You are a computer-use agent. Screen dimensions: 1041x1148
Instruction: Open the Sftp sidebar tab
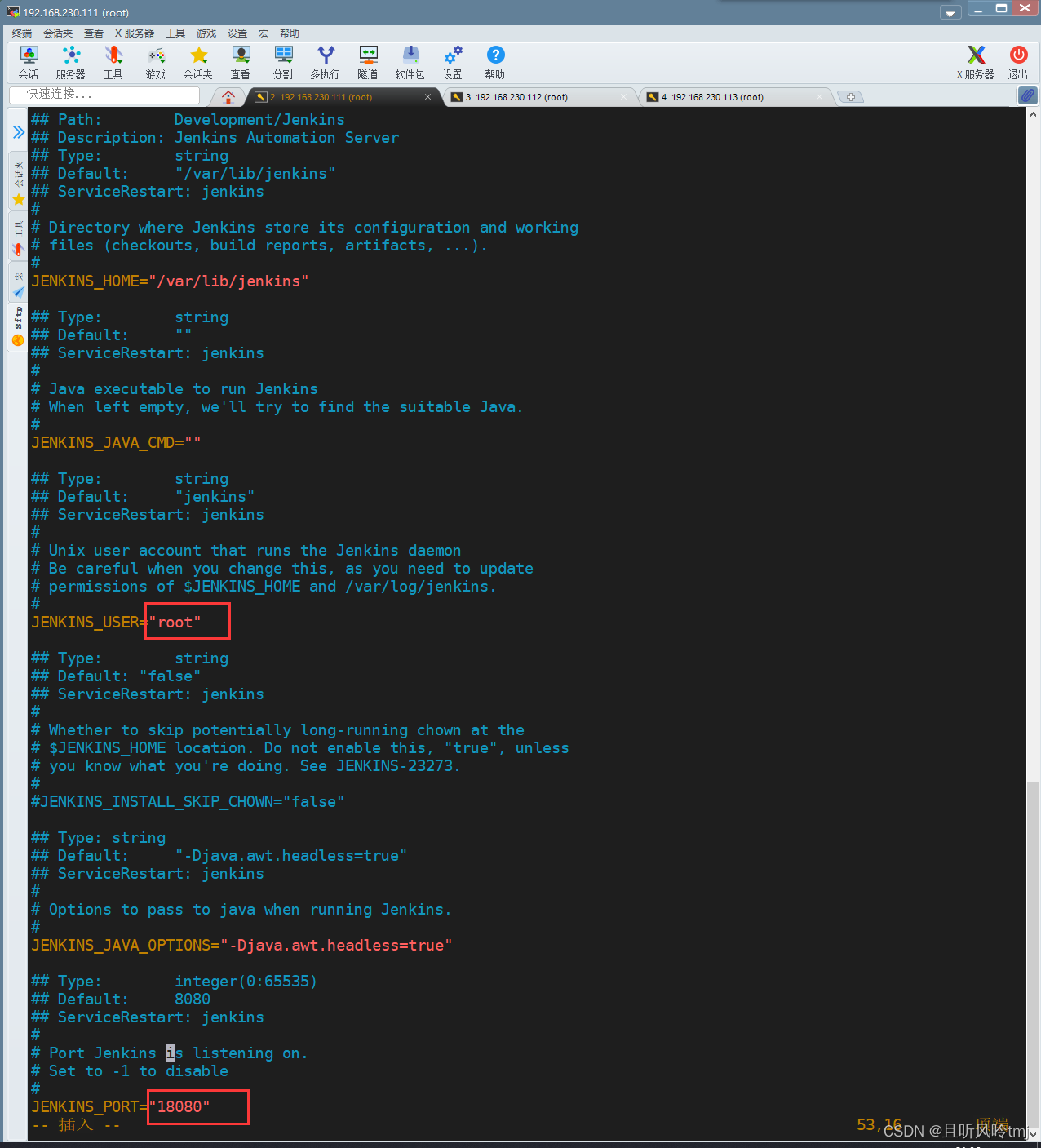point(18,326)
